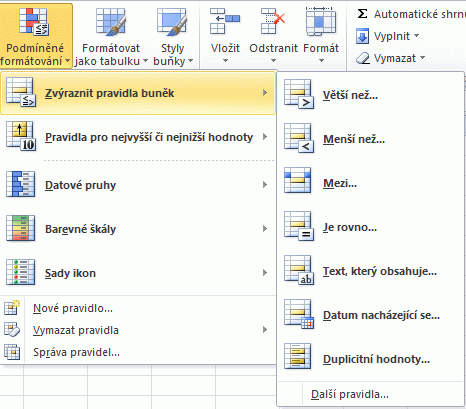Expand the Vymazat pravidla submenu arrow
The width and height of the screenshot is (466, 409).
coord(265,330)
